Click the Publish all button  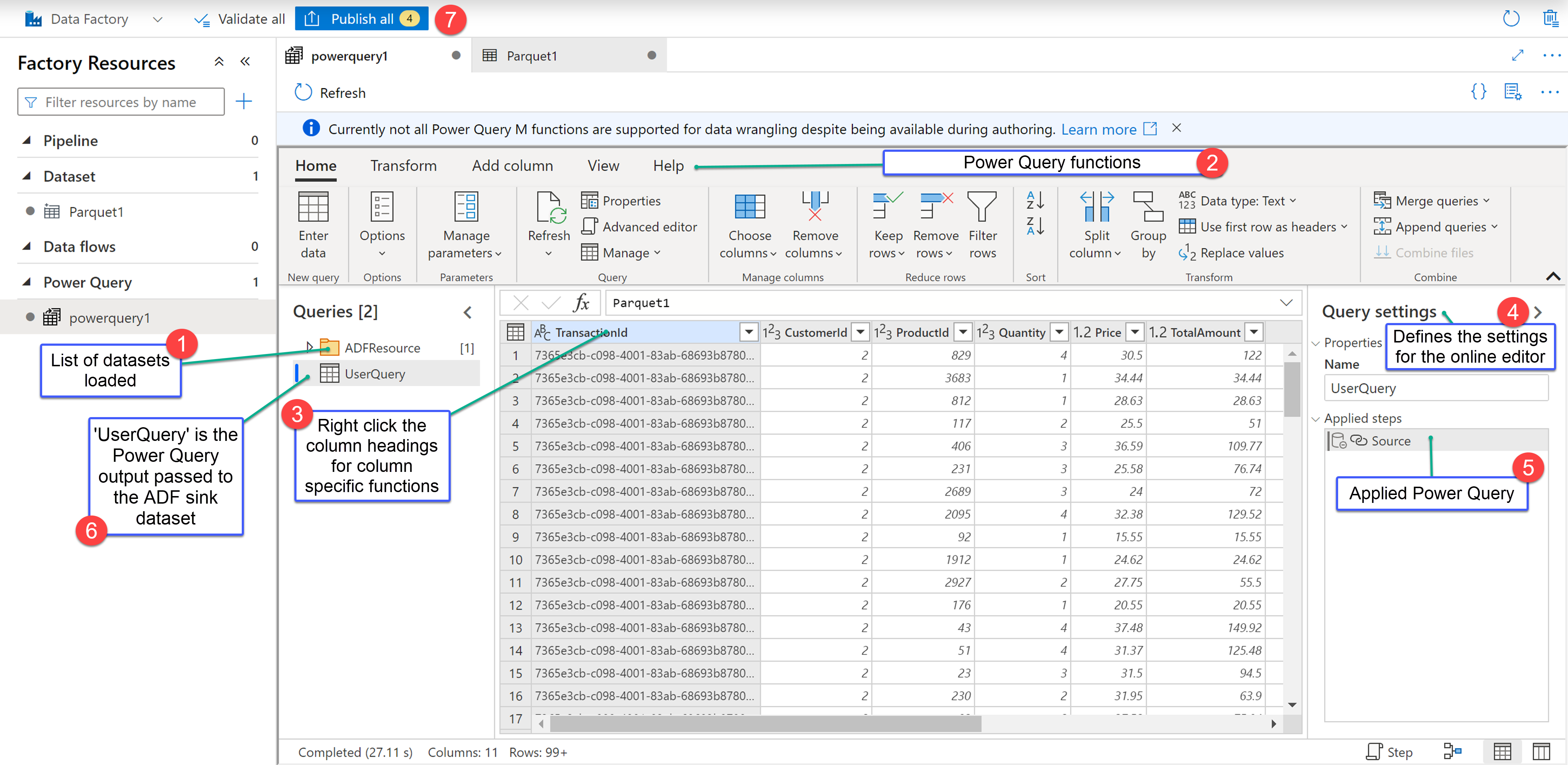pyautogui.click(x=362, y=19)
